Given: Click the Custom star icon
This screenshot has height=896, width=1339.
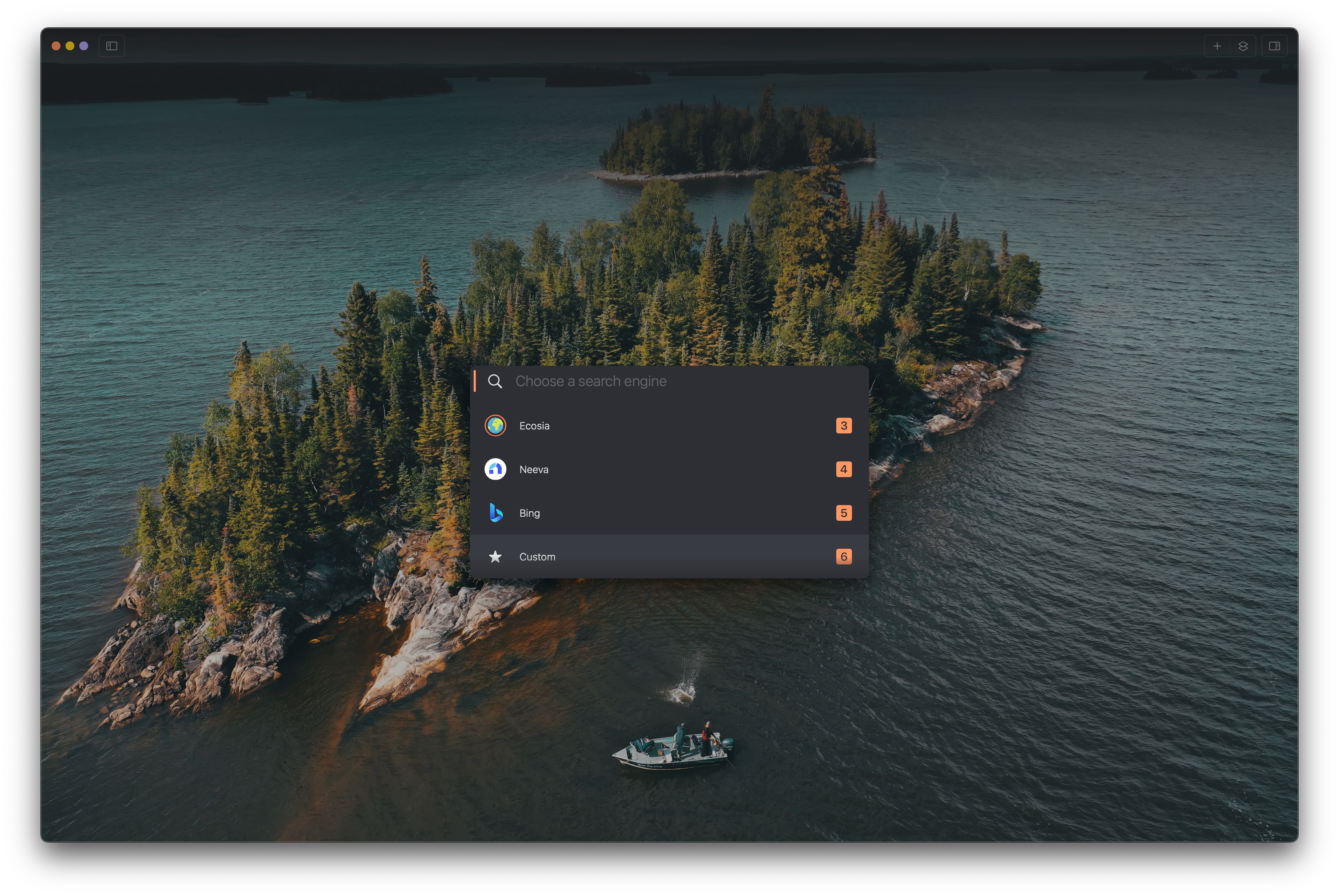Looking at the screenshot, I should tap(495, 556).
